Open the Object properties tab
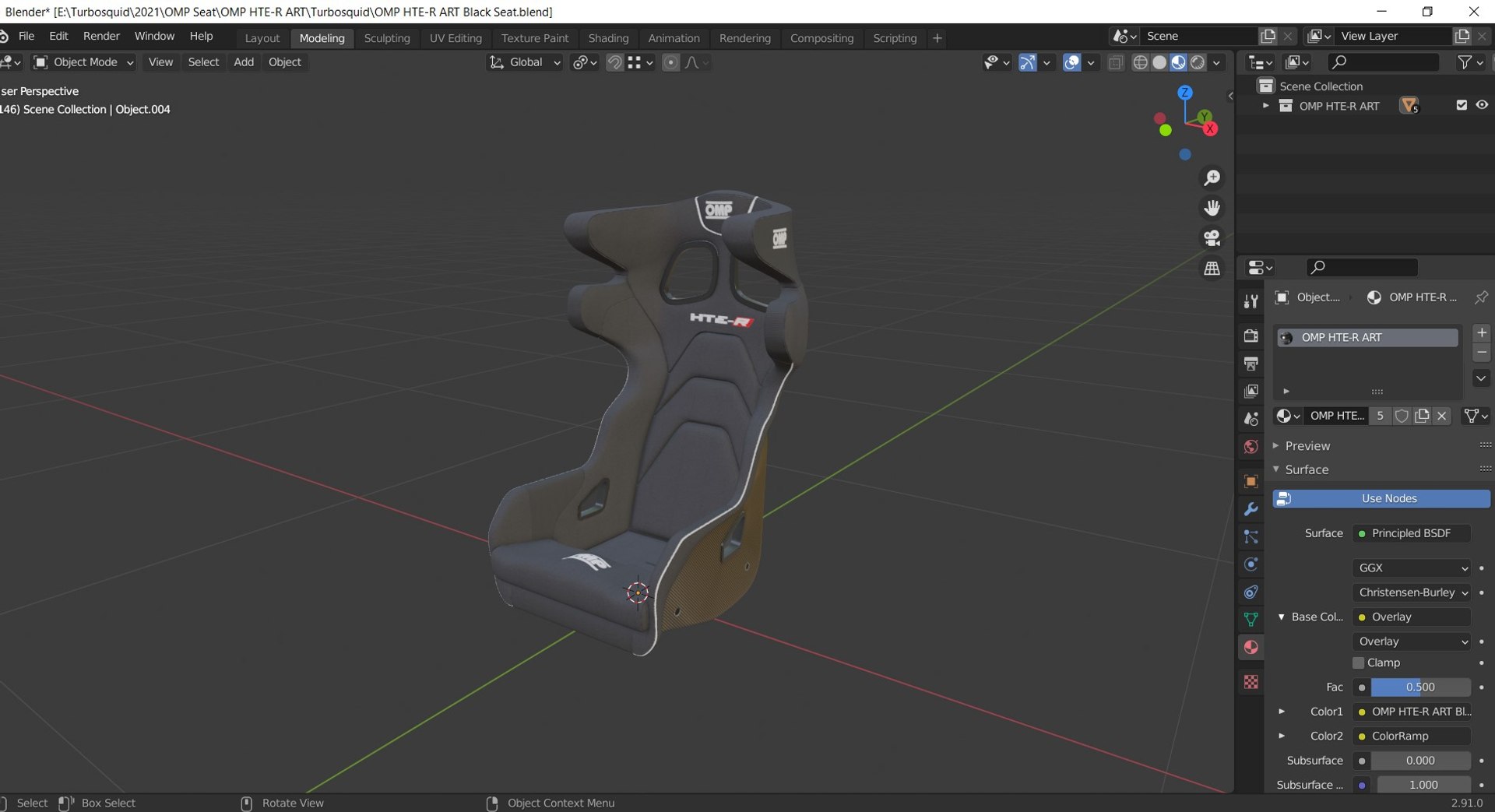 coord(1251,482)
